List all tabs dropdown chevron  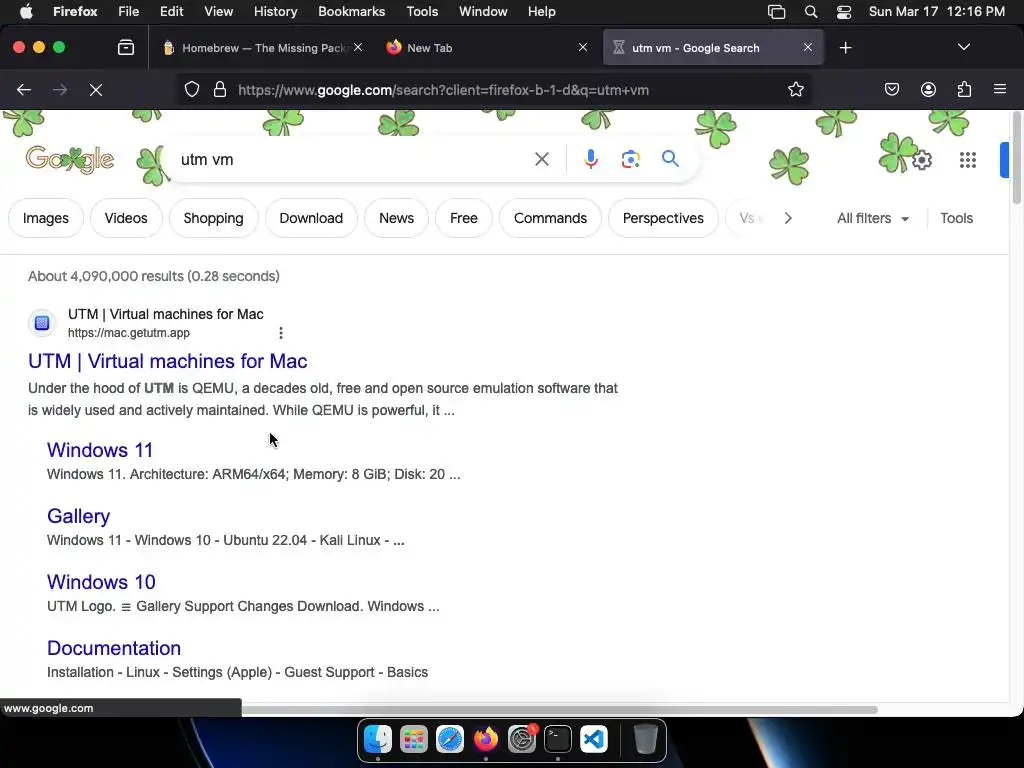coord(963,47)
